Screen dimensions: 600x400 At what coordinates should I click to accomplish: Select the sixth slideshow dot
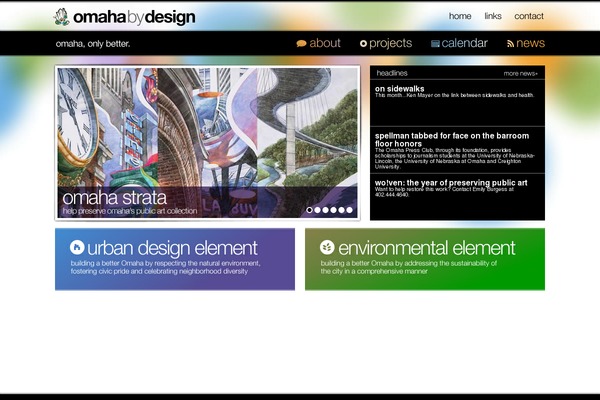349,210
